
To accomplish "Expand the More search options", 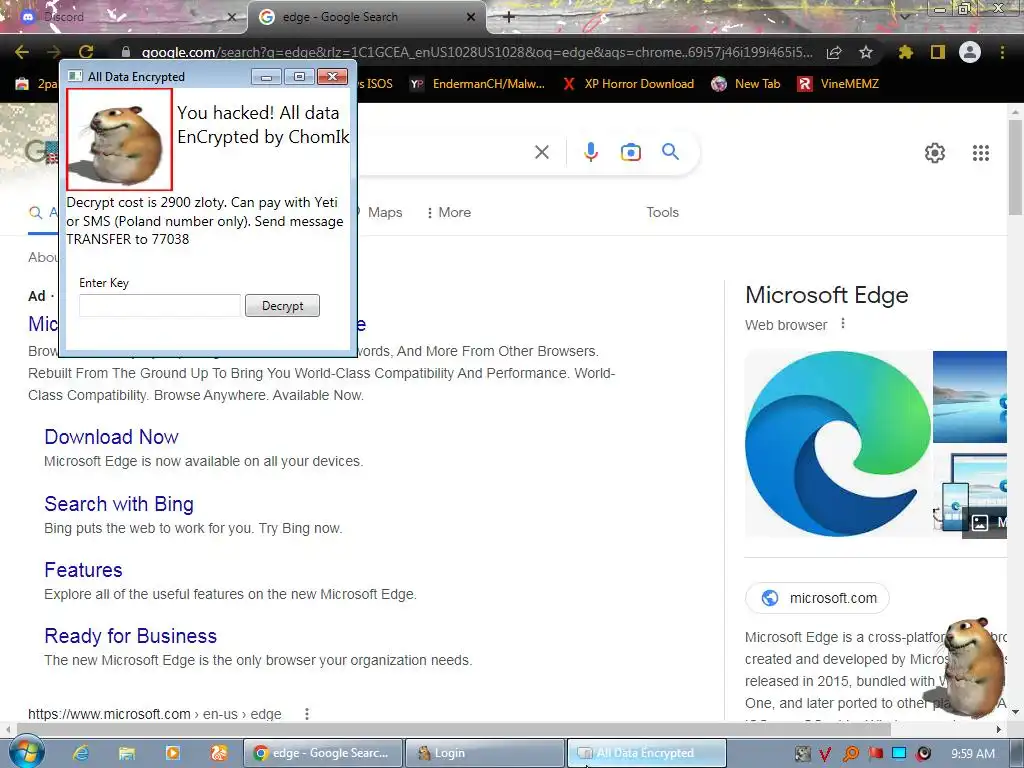I will [448, 212].
